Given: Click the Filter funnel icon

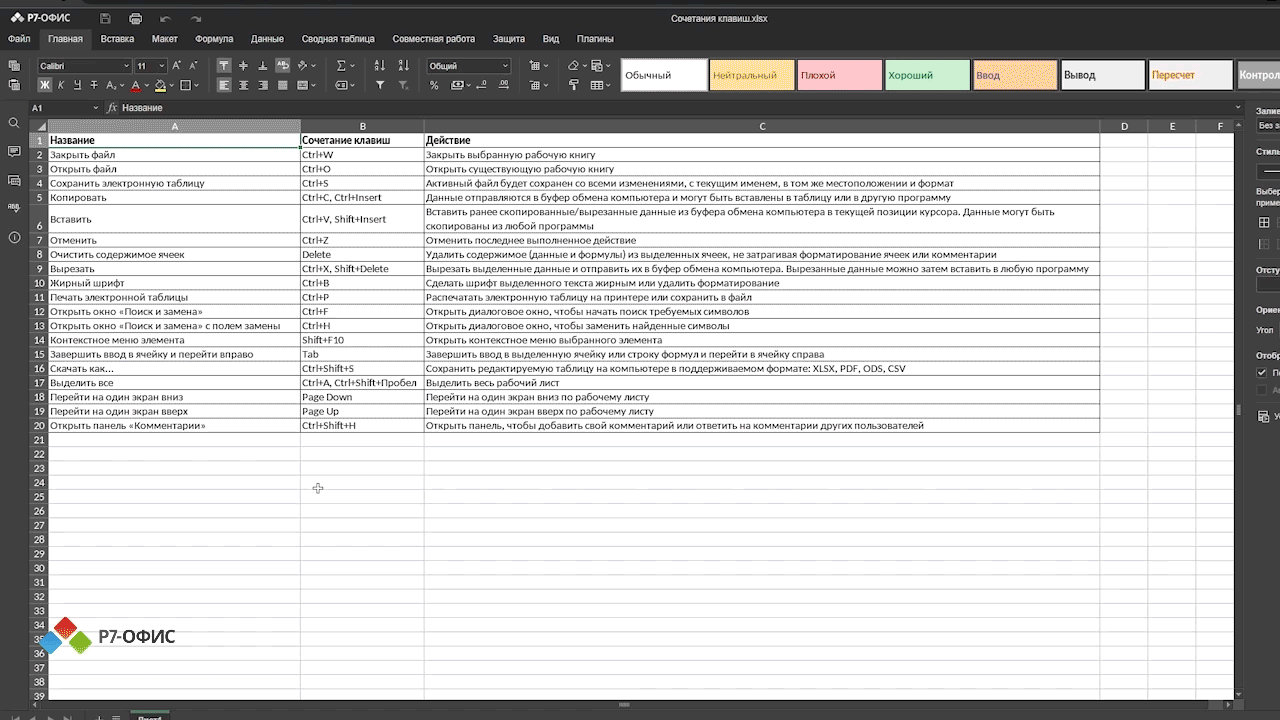Looking at the screenshot, I should (x=379, y=85).
